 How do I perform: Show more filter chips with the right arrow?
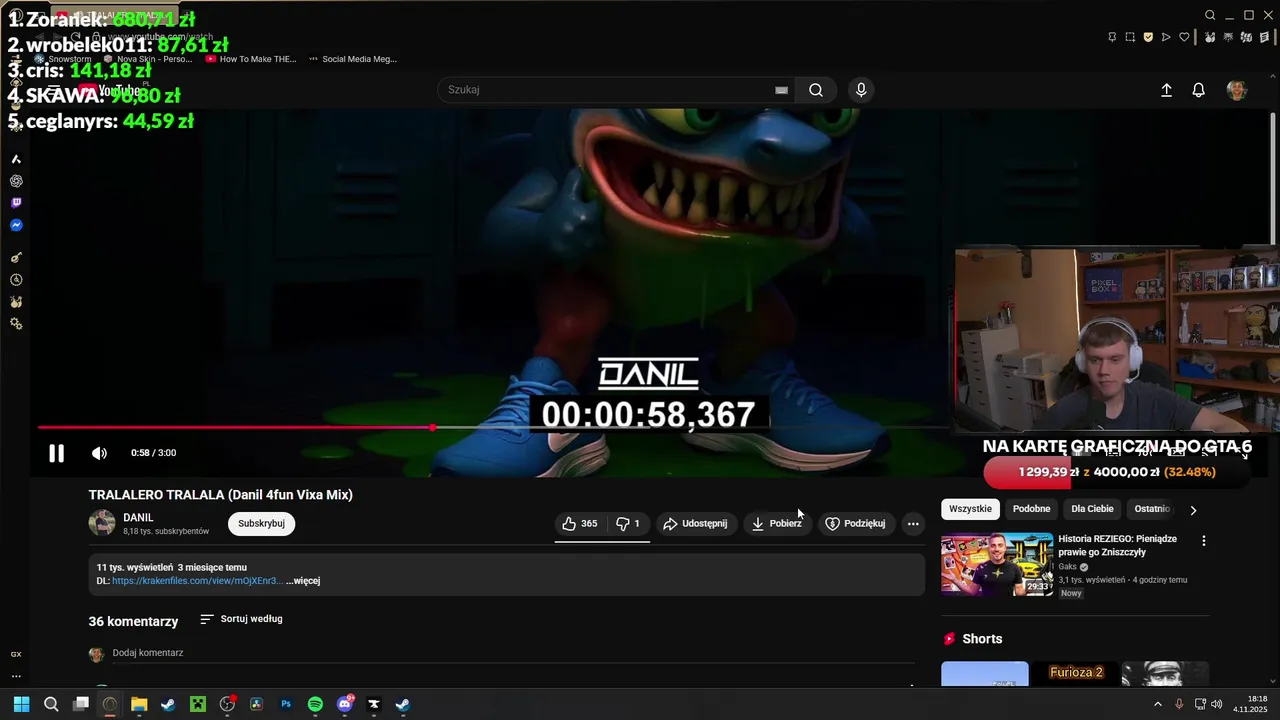1192,510
